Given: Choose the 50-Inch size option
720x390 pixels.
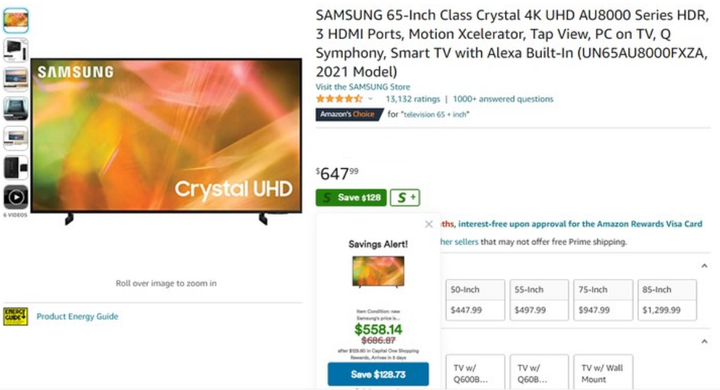Looking at the screenshot, I should (475, 300).
